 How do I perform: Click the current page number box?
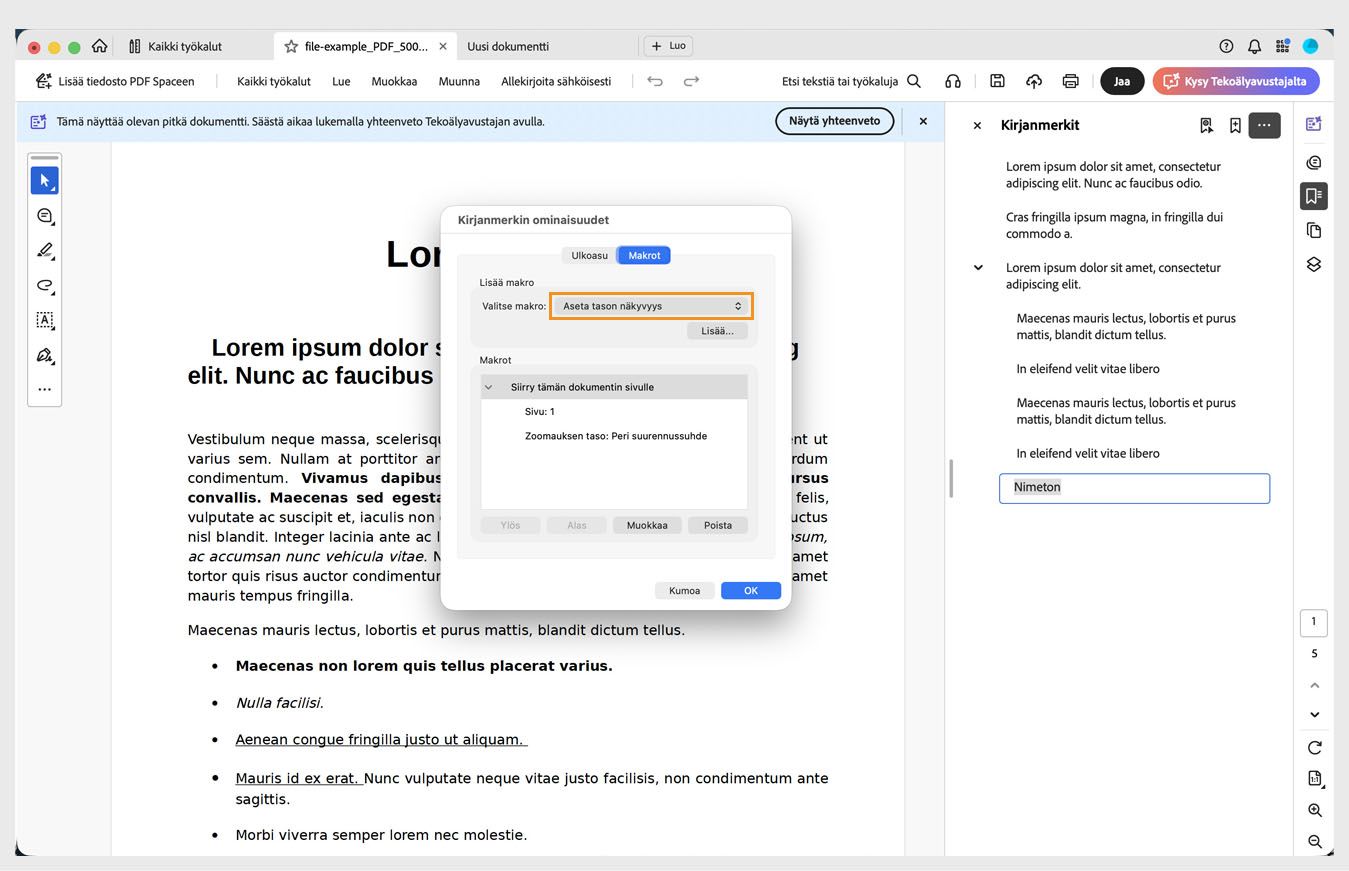pos(1314,622)
